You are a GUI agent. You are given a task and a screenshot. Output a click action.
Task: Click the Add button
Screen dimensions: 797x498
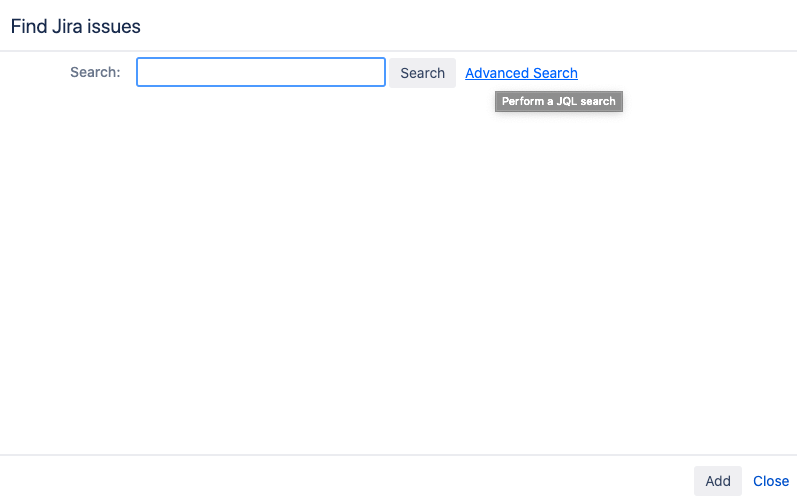(x=718, y=481)
